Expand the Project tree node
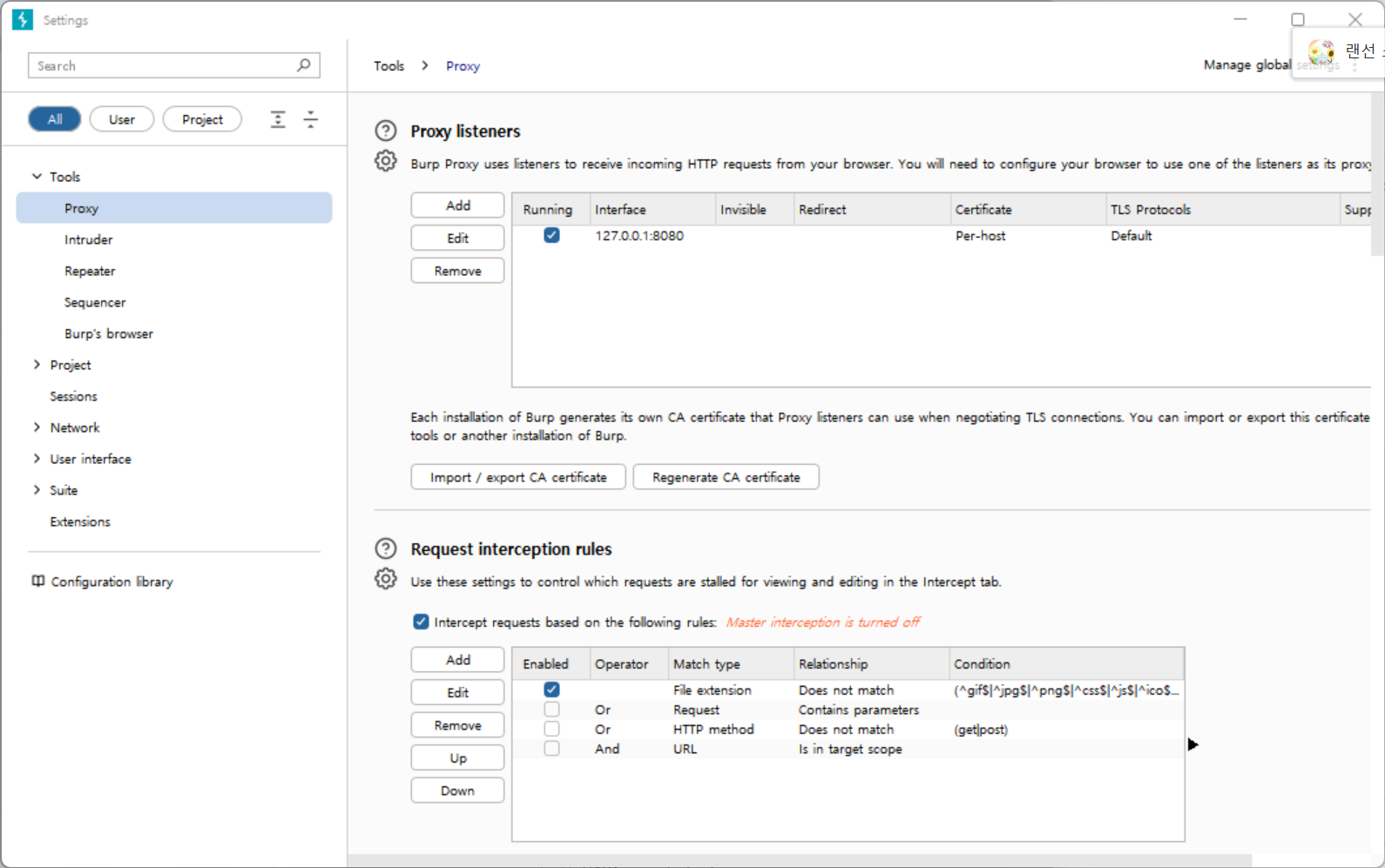The image size is (1385, 868). coord(37,364)
